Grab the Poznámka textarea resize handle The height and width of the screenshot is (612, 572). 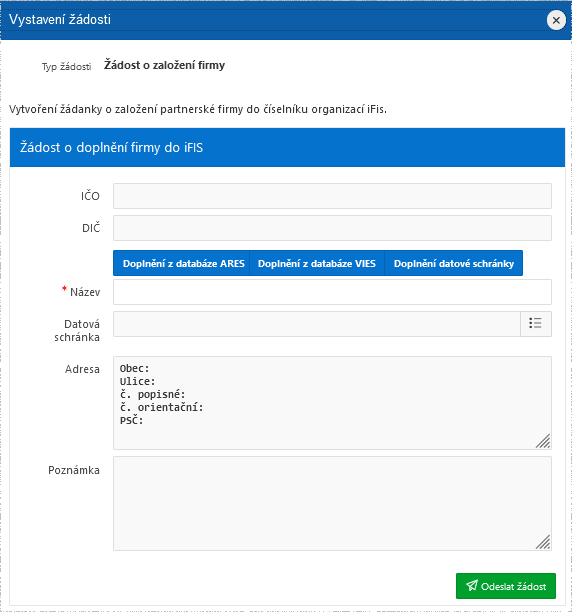(543, 542)
